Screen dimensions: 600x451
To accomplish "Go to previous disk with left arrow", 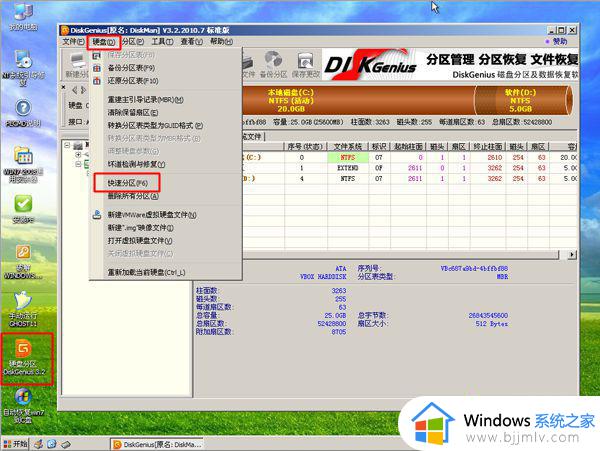I will pos(75,90).
